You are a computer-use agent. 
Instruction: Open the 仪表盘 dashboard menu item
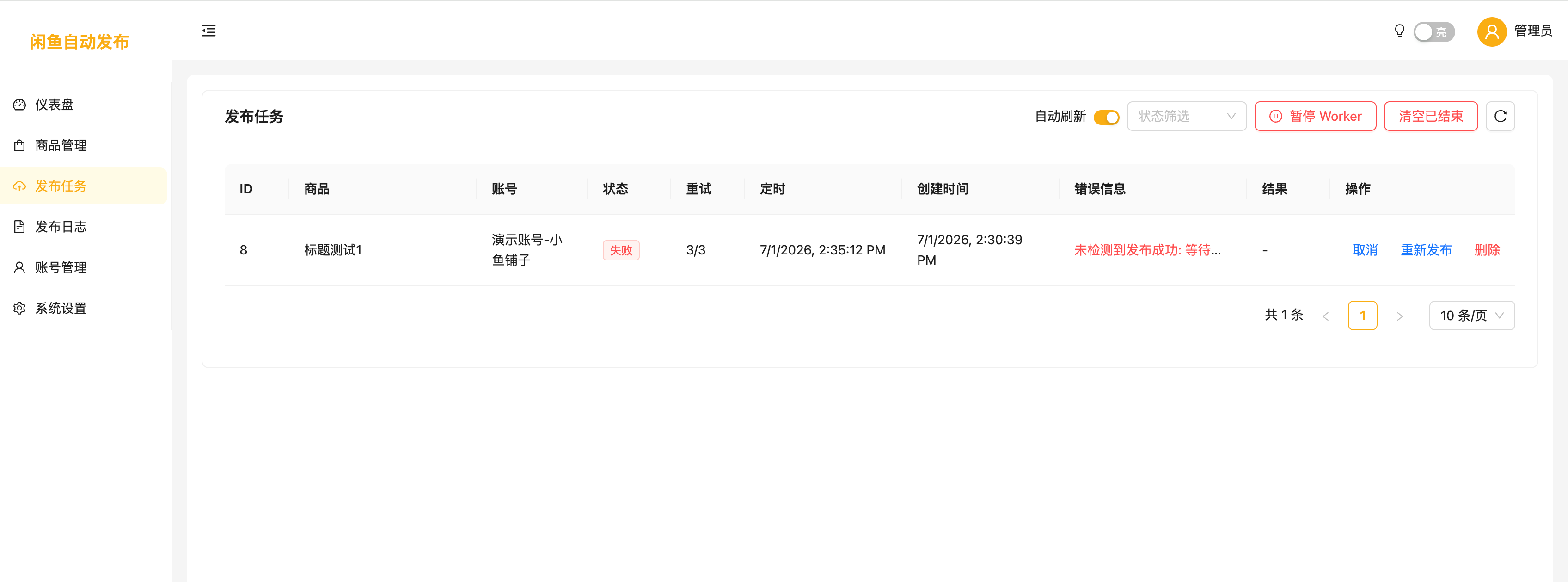click(x=84, y=105)
